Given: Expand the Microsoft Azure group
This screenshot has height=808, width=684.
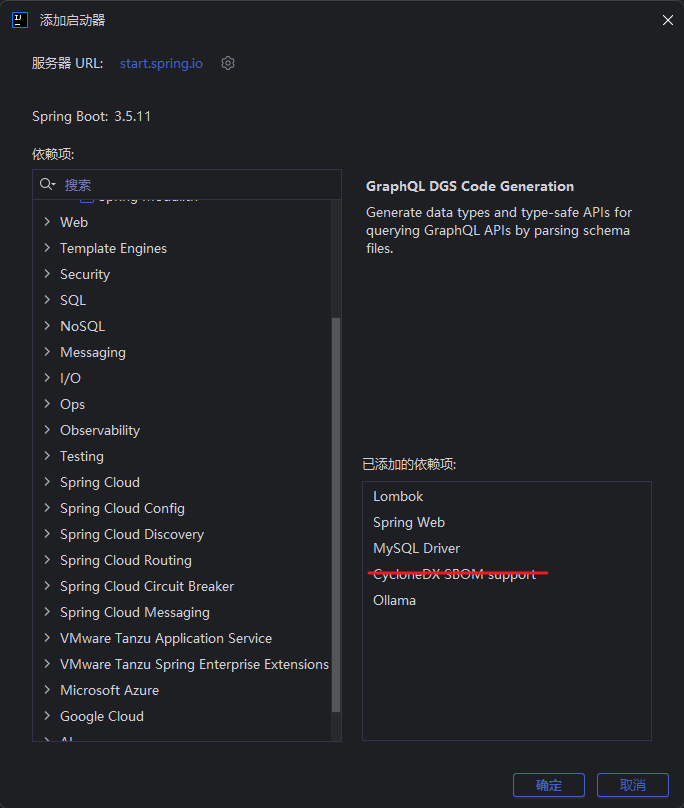Looking at the screenshot, I should [47, 690].
